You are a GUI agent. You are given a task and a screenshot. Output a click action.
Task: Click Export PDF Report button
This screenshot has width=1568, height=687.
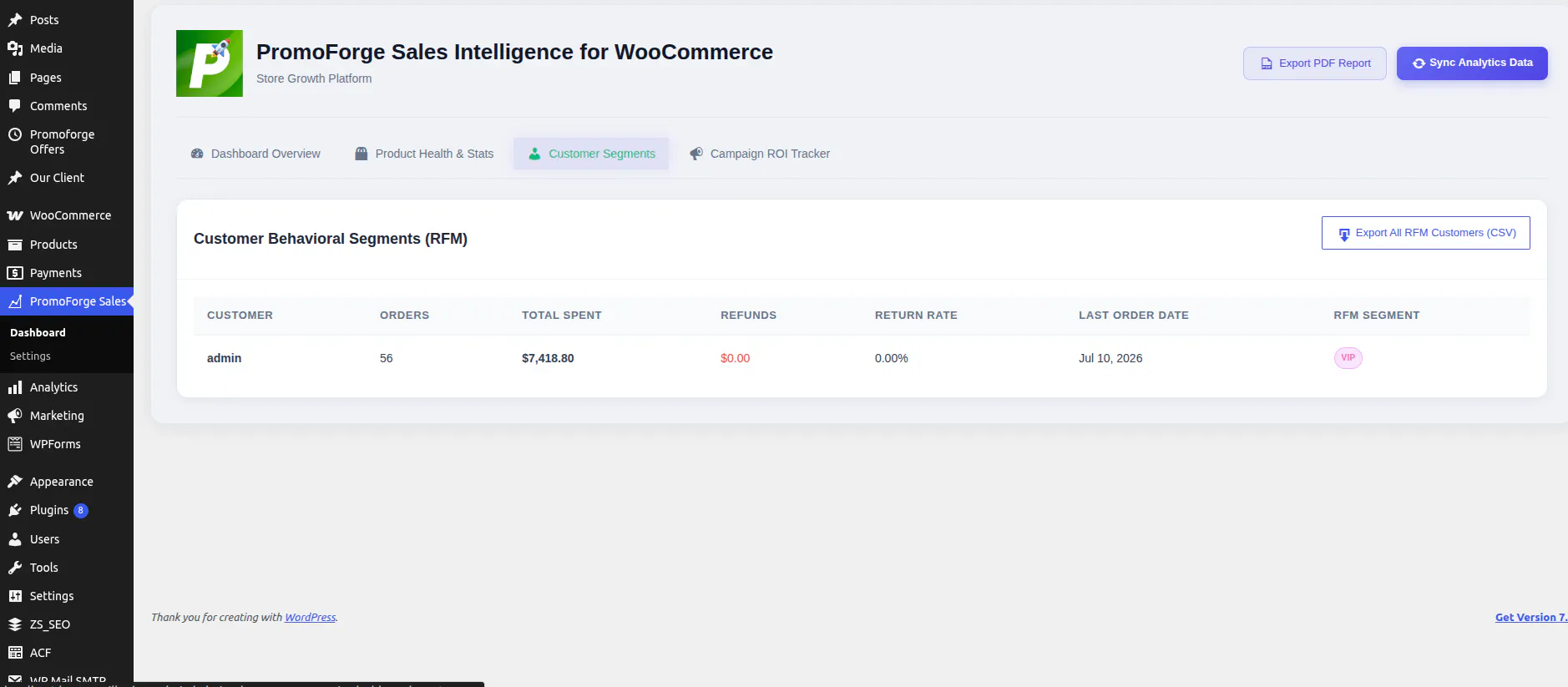(1315, 63)
